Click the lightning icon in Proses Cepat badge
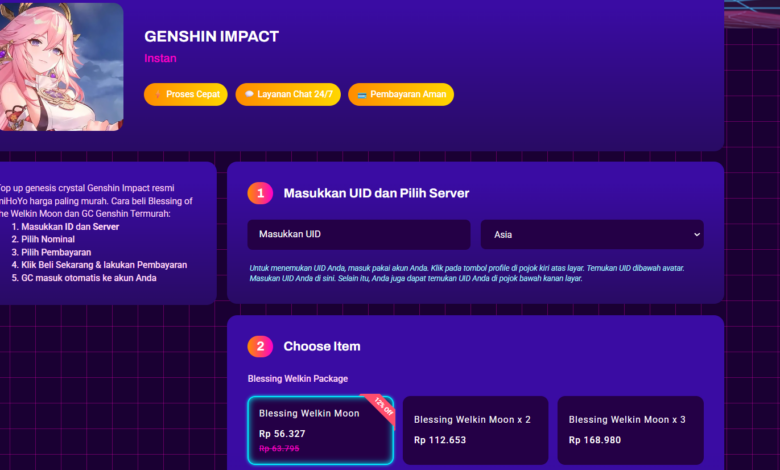780x470 pixels. [157, 94]
